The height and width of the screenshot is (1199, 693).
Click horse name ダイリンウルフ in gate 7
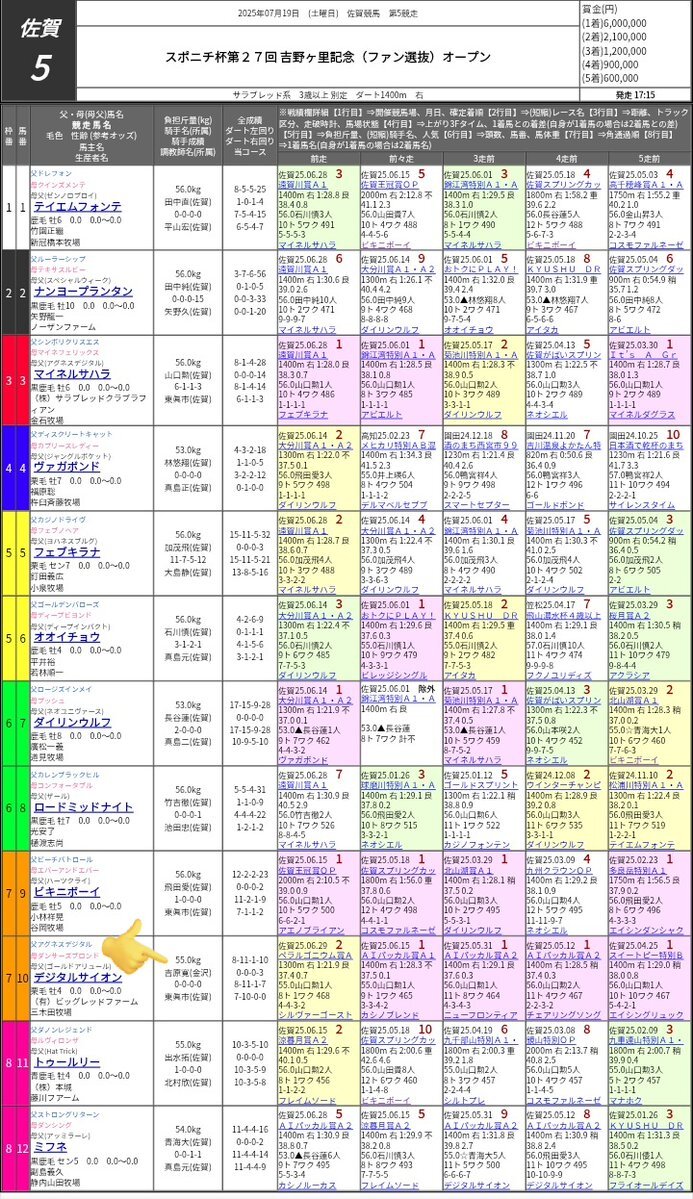[70, 722]
